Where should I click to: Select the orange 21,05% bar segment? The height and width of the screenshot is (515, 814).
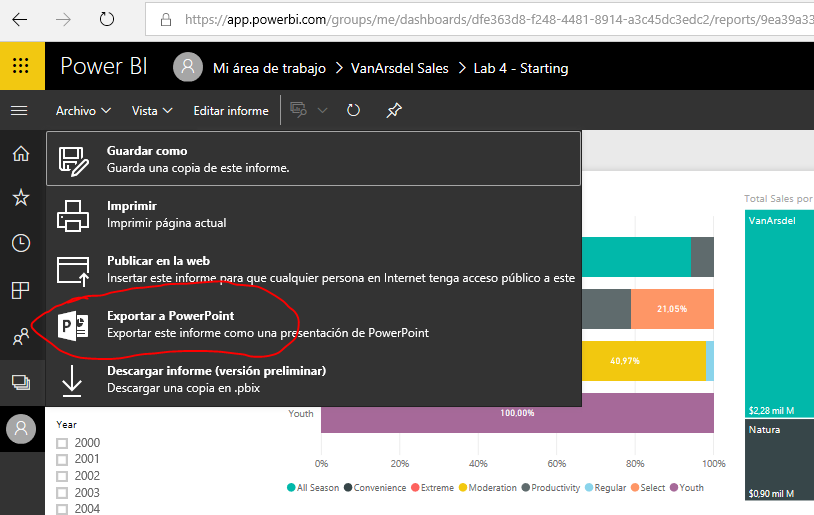point(672,309)
